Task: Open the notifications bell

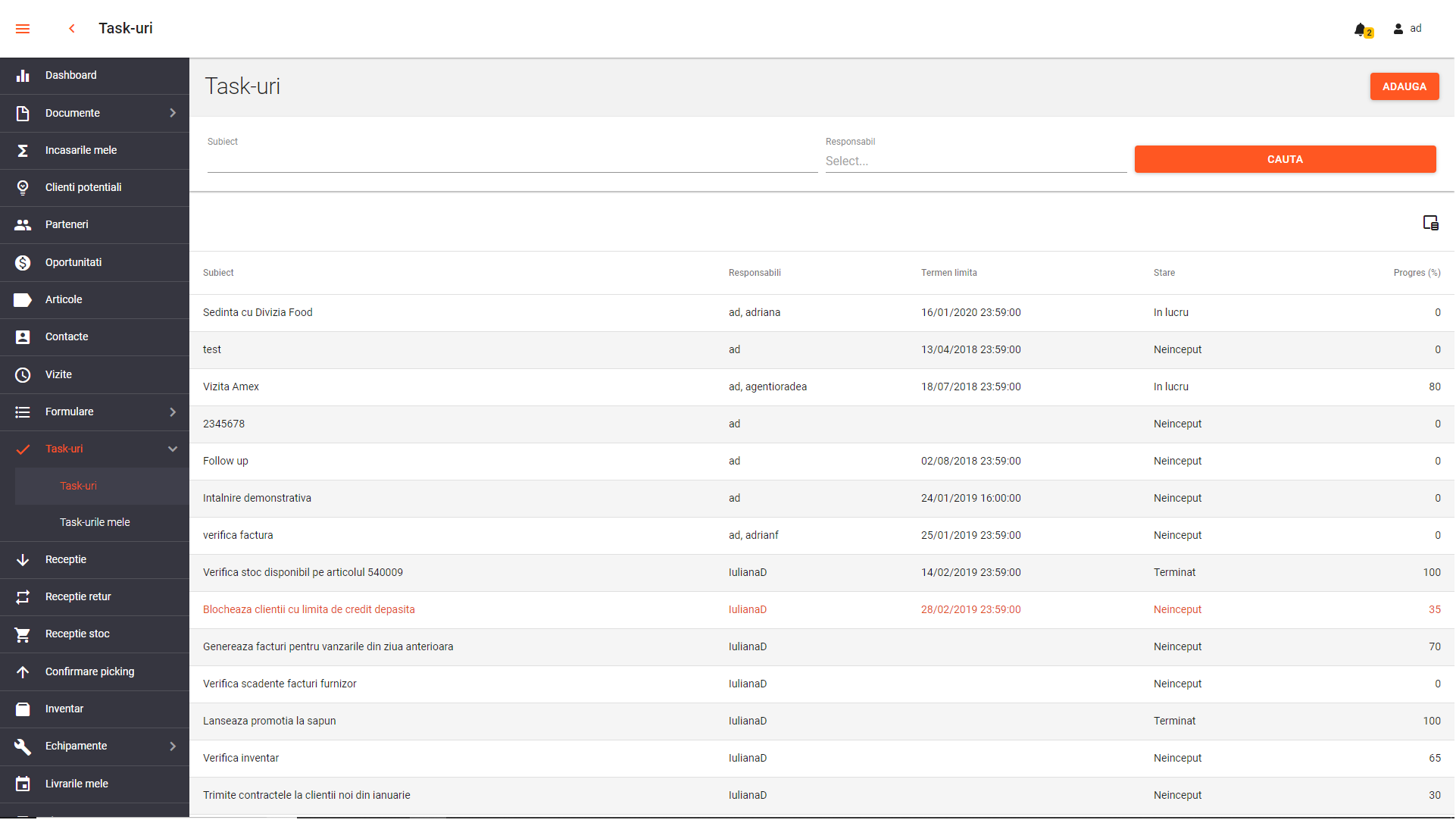Action: click(1361, 30)
